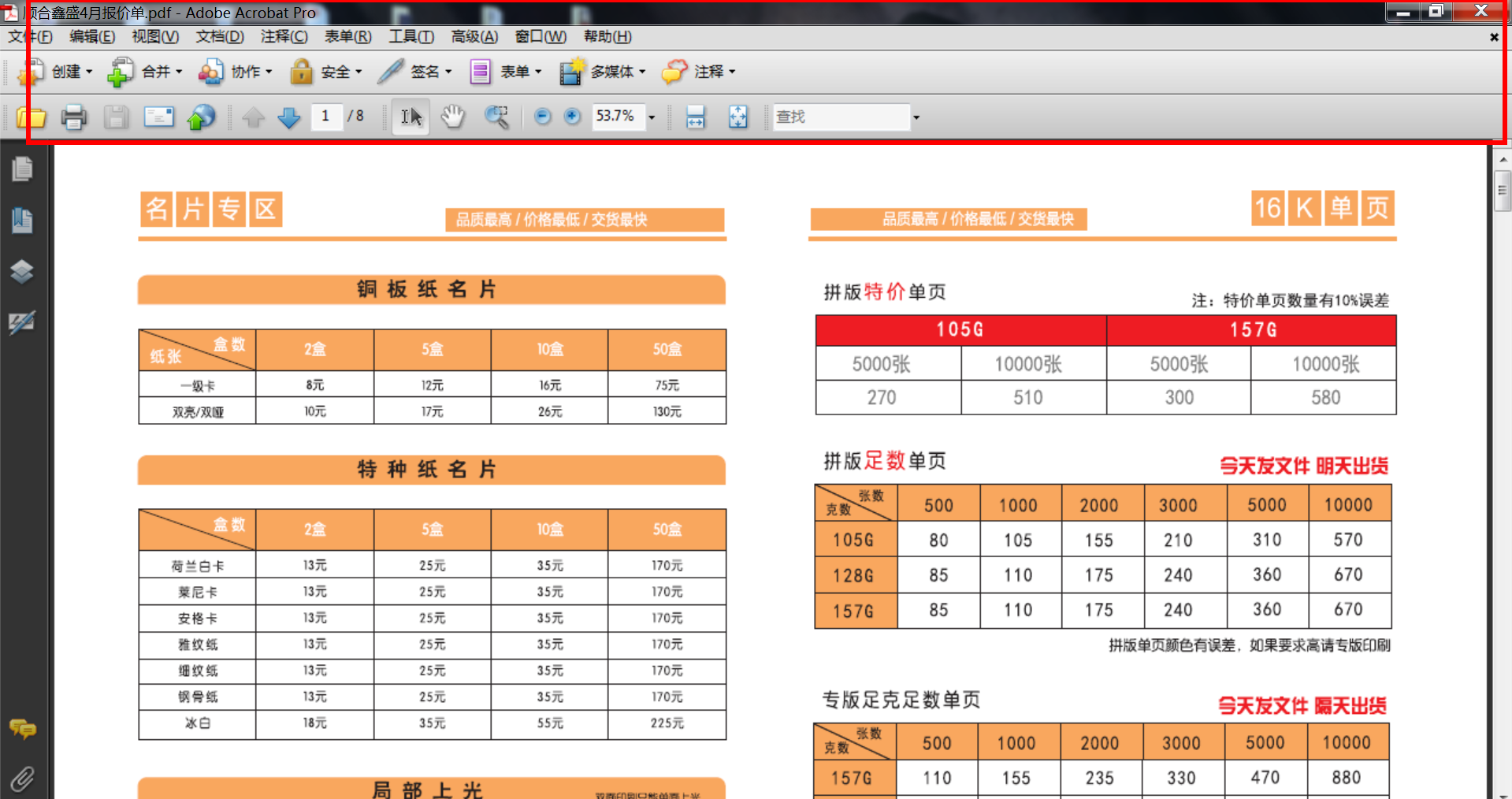
Task: Expand the 合并 dropdown arrow
Action: pyautogui.click(x=179, y=72)
